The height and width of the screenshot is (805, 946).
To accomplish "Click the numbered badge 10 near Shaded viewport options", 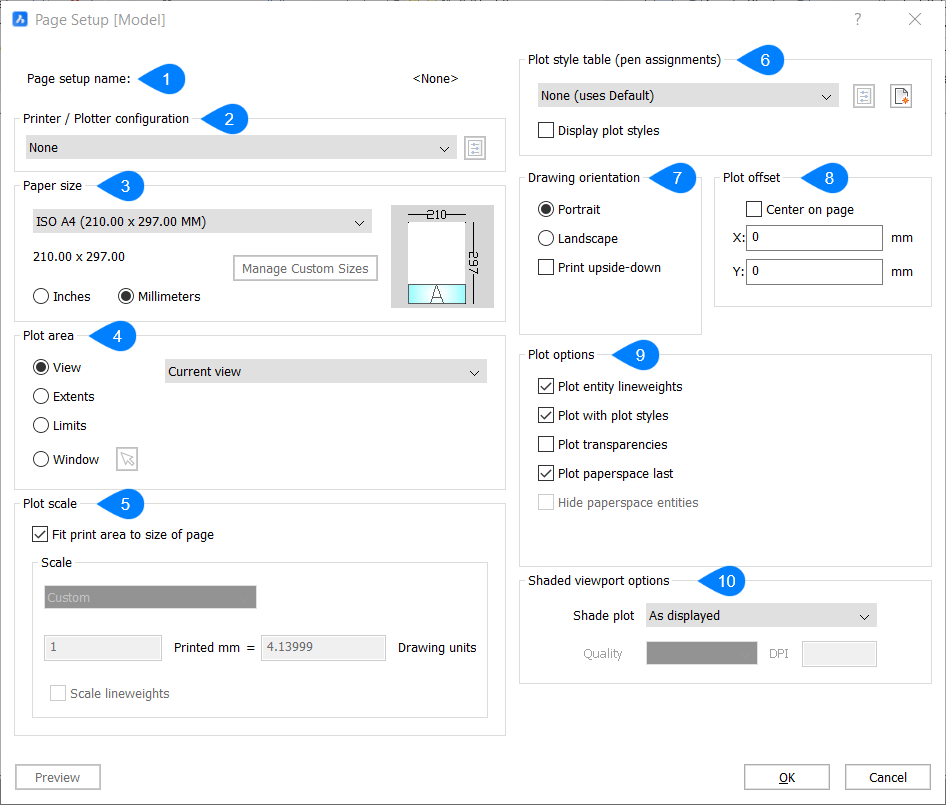I will coord(725,581).
